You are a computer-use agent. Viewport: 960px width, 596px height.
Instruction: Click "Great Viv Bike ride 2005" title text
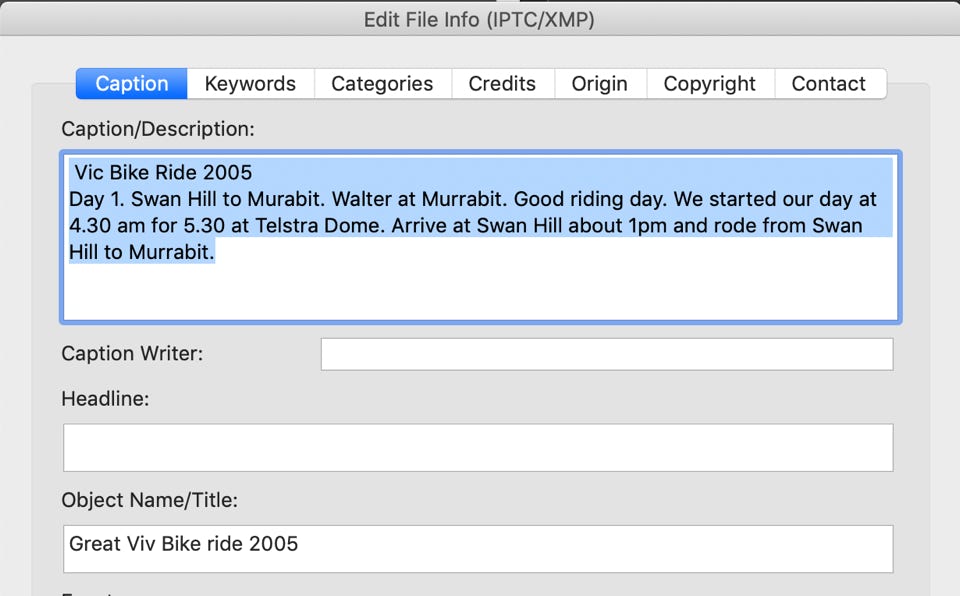184,544
